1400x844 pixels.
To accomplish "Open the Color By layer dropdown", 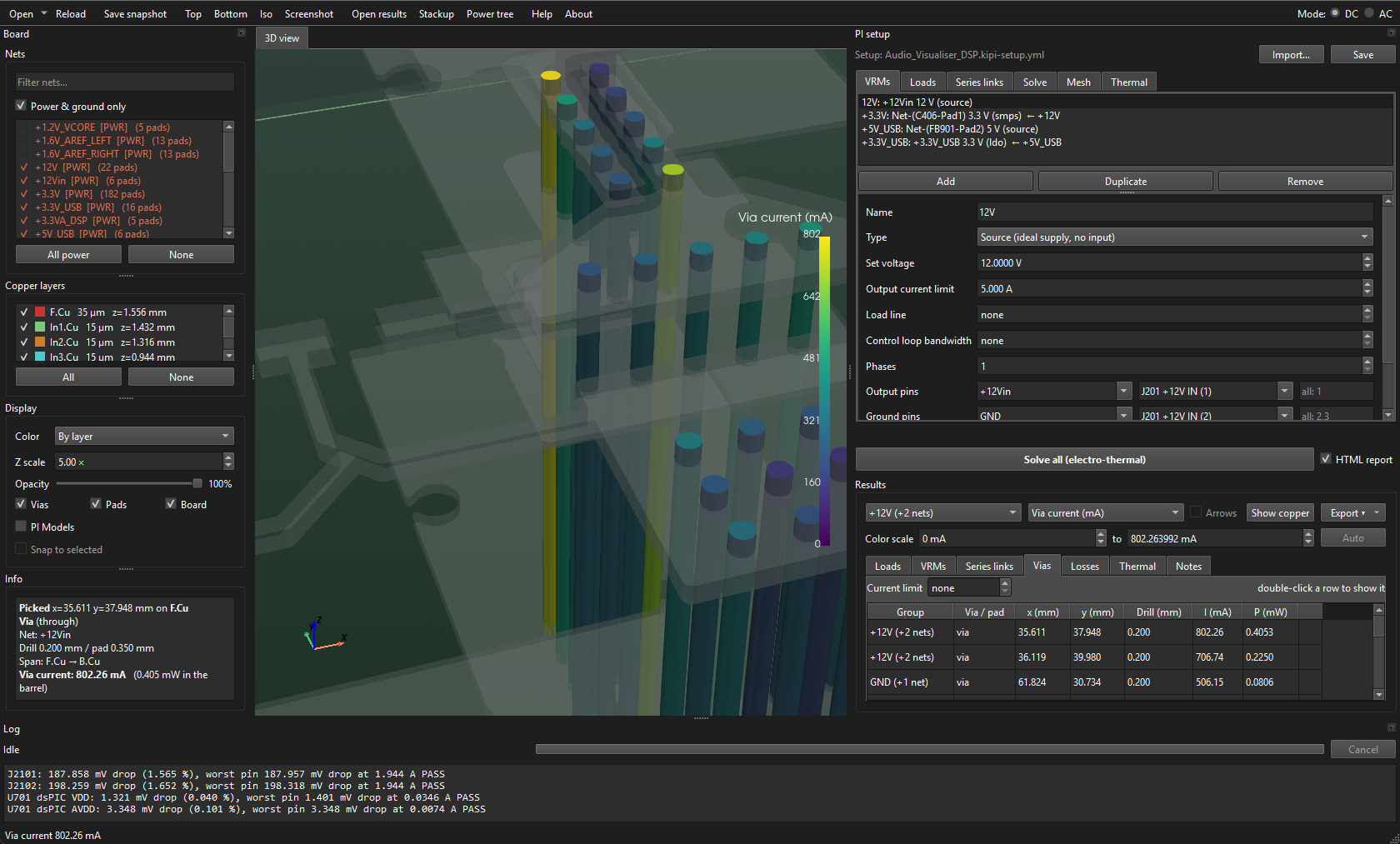I will click(144, 437).
